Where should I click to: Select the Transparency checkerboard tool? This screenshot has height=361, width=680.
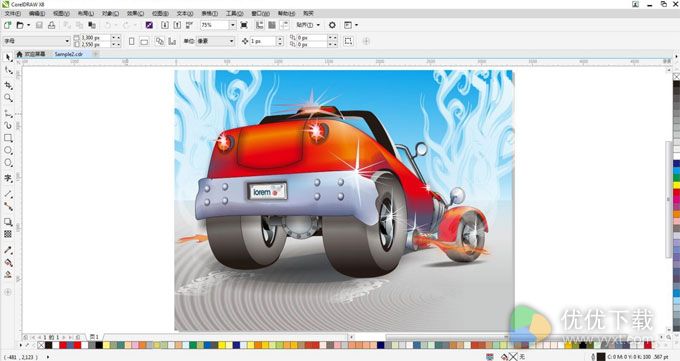pos(8,234)
